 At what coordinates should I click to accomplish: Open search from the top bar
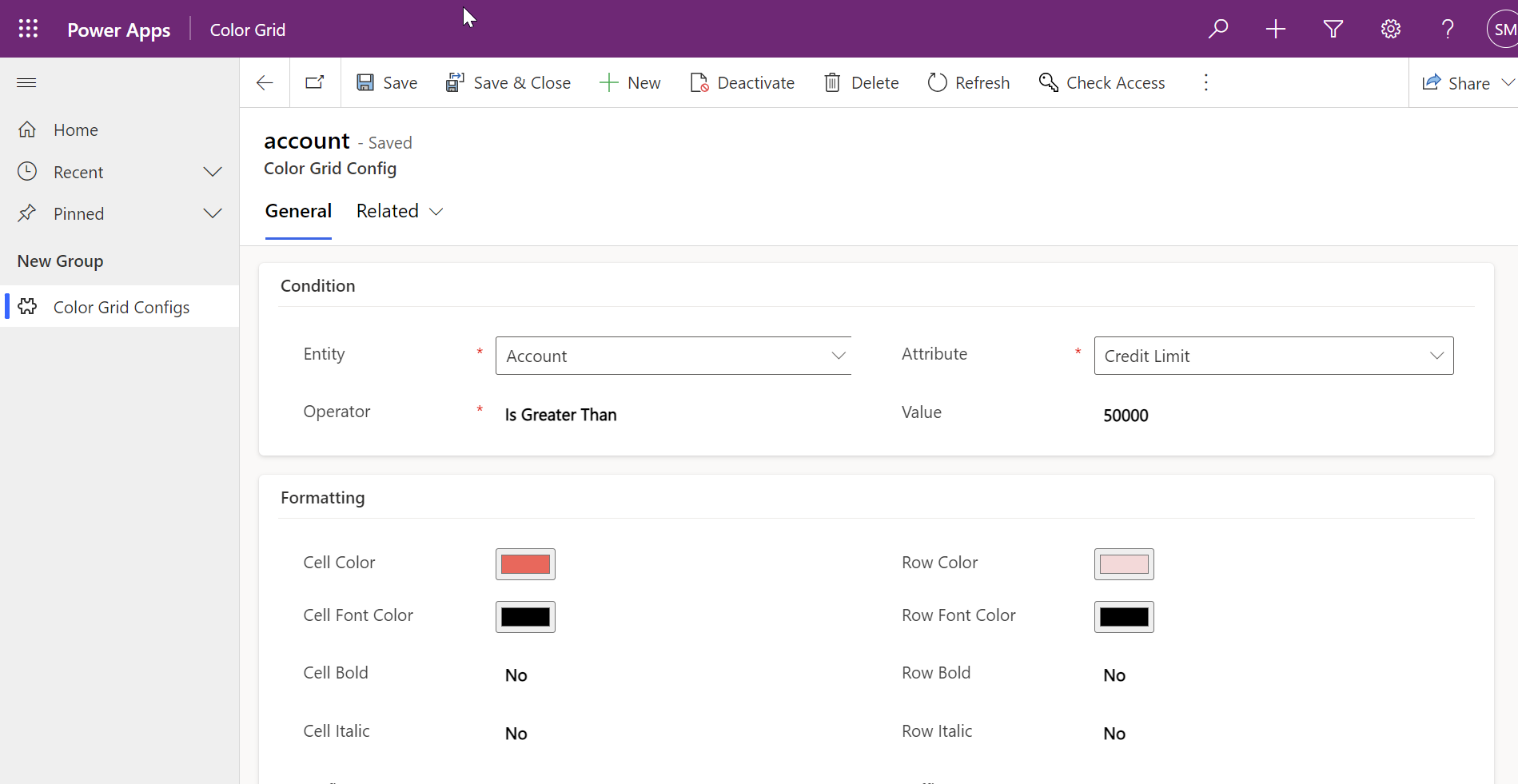tap(1218, 29)
